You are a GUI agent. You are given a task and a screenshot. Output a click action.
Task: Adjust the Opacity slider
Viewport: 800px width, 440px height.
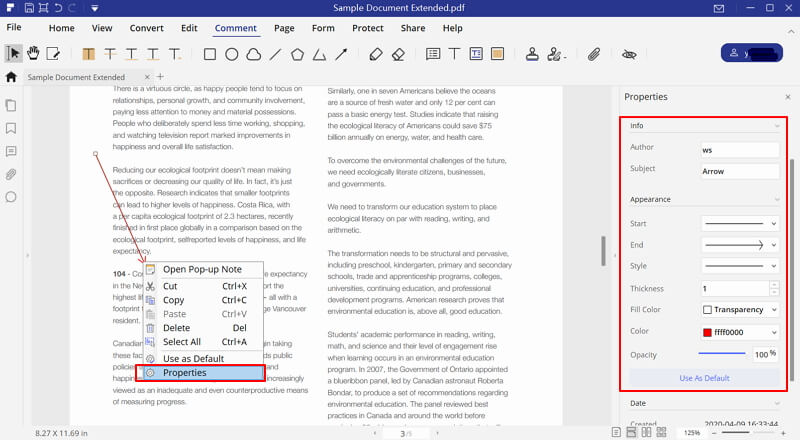722,353
